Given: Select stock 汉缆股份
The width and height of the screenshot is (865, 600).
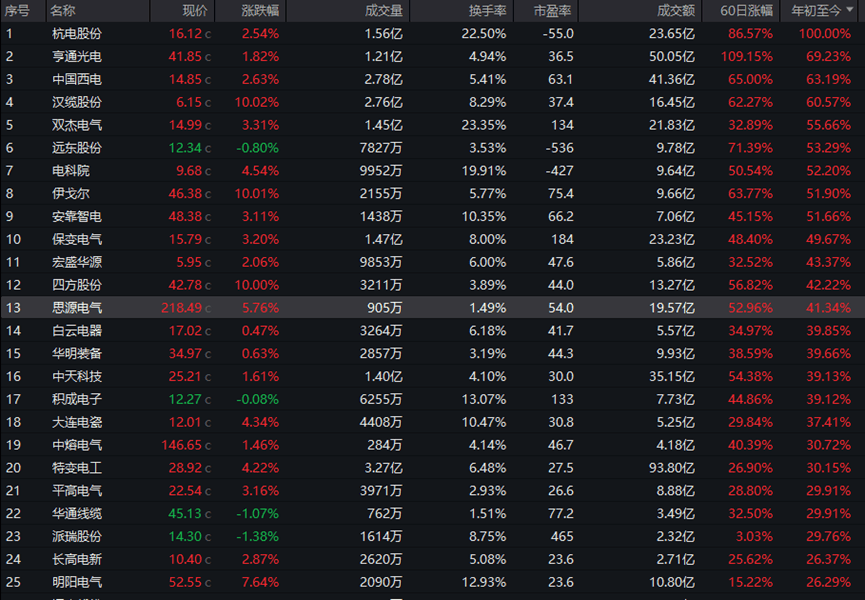Looking at the screenshot, I should tap(77, 102).
